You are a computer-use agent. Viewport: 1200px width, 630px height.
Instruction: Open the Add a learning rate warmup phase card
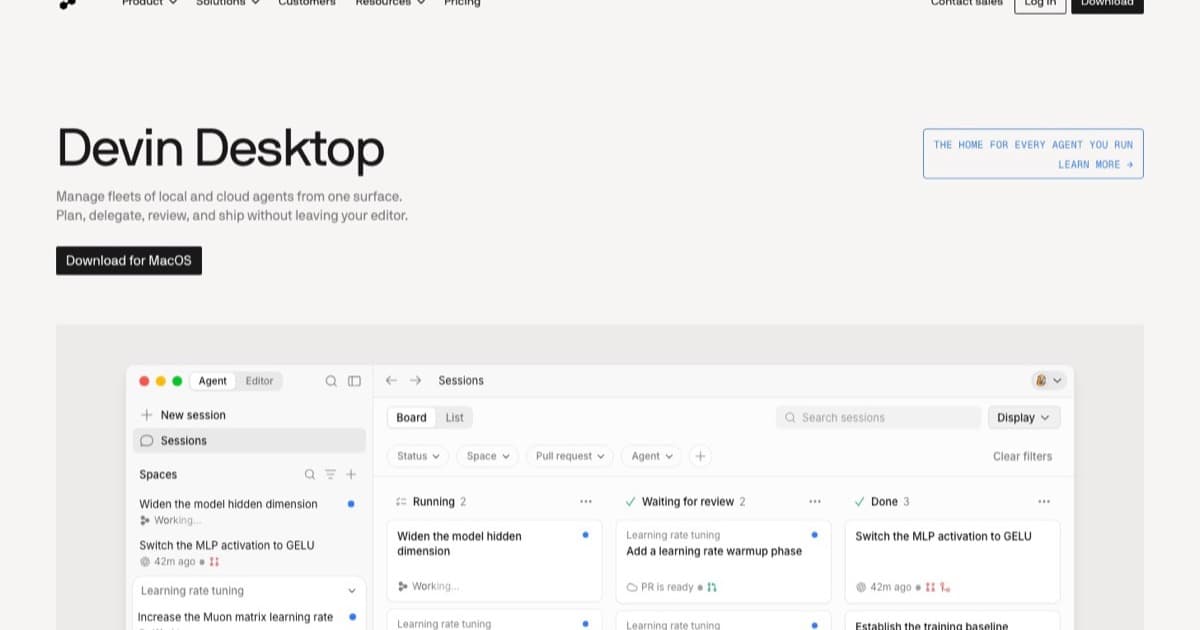pos(724,561)
